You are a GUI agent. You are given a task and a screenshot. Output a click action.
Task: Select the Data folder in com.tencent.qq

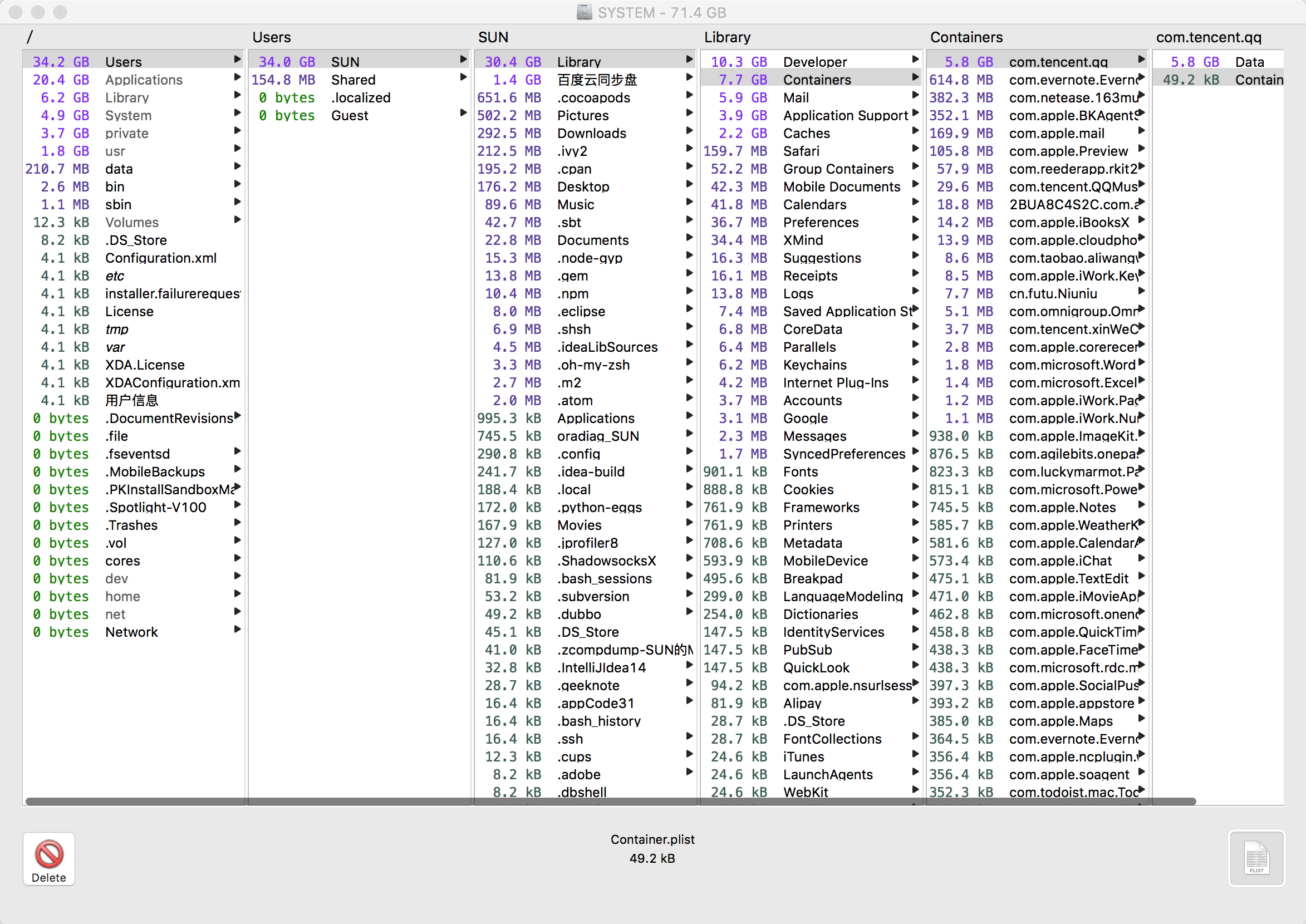[1249, 62]
